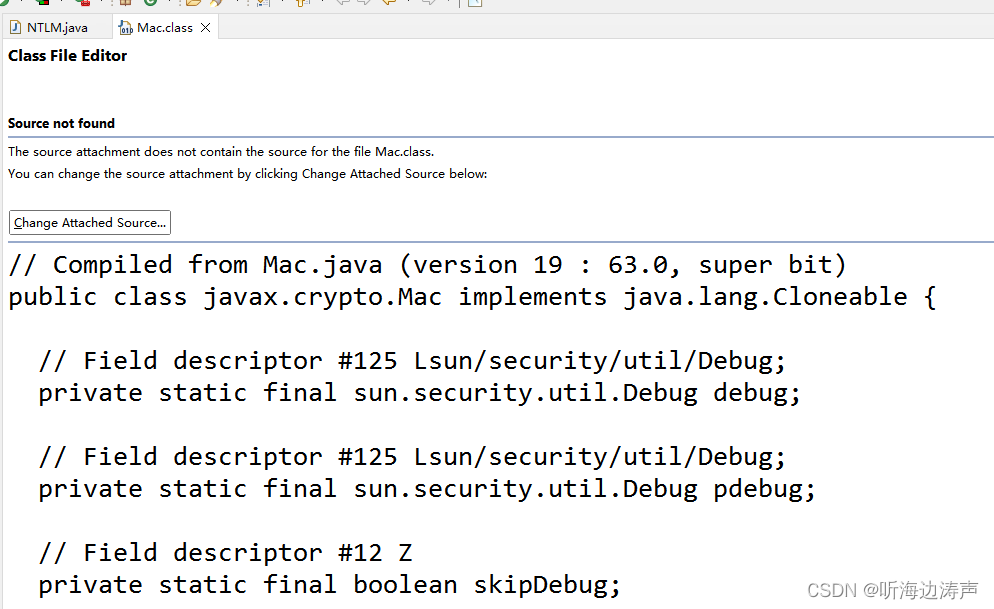Click the Coverage launch icon
994x609 pixels.
click(x=43, y=4)
